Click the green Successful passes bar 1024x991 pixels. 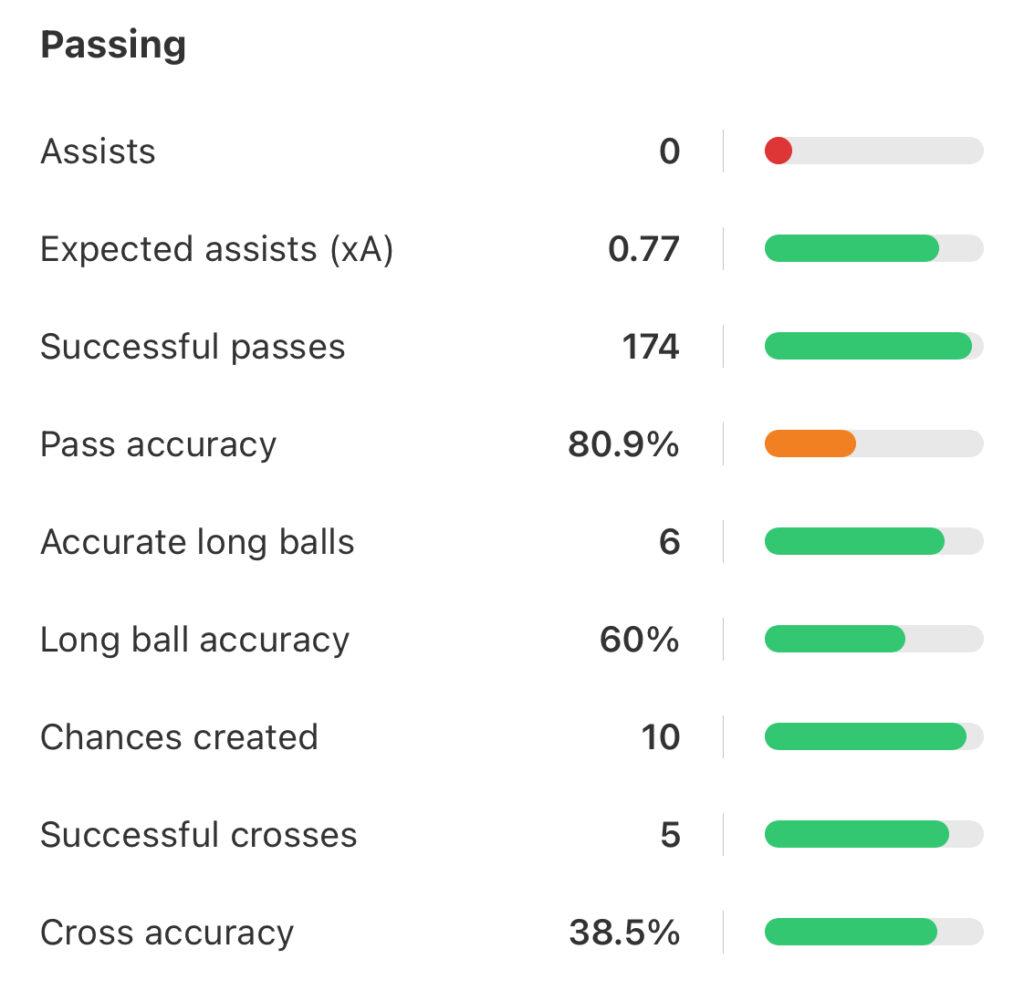[867, 346]
